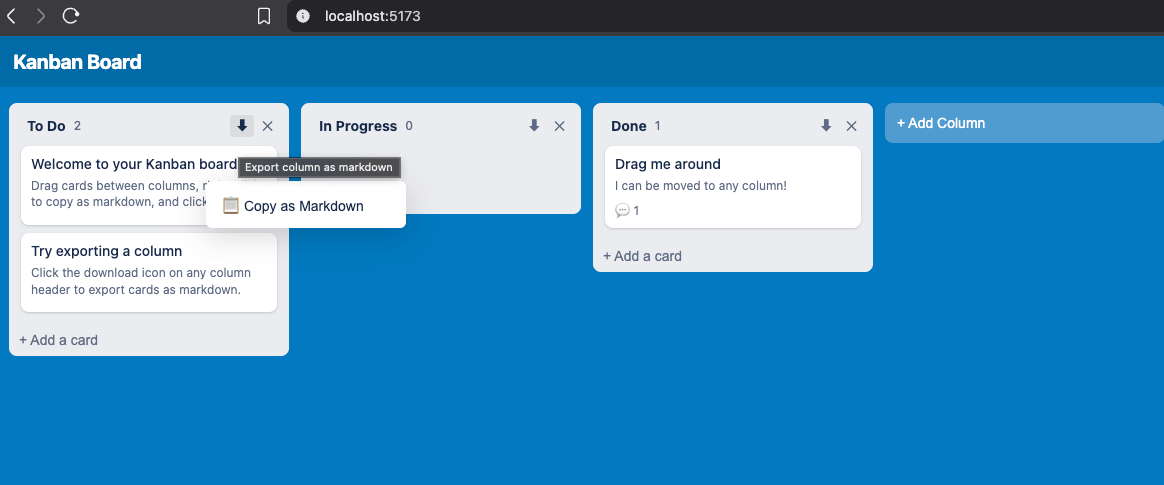Screen dimensions: 1164x485
Task: Click comment icon on Drag me around card
Action: point(623,210)
